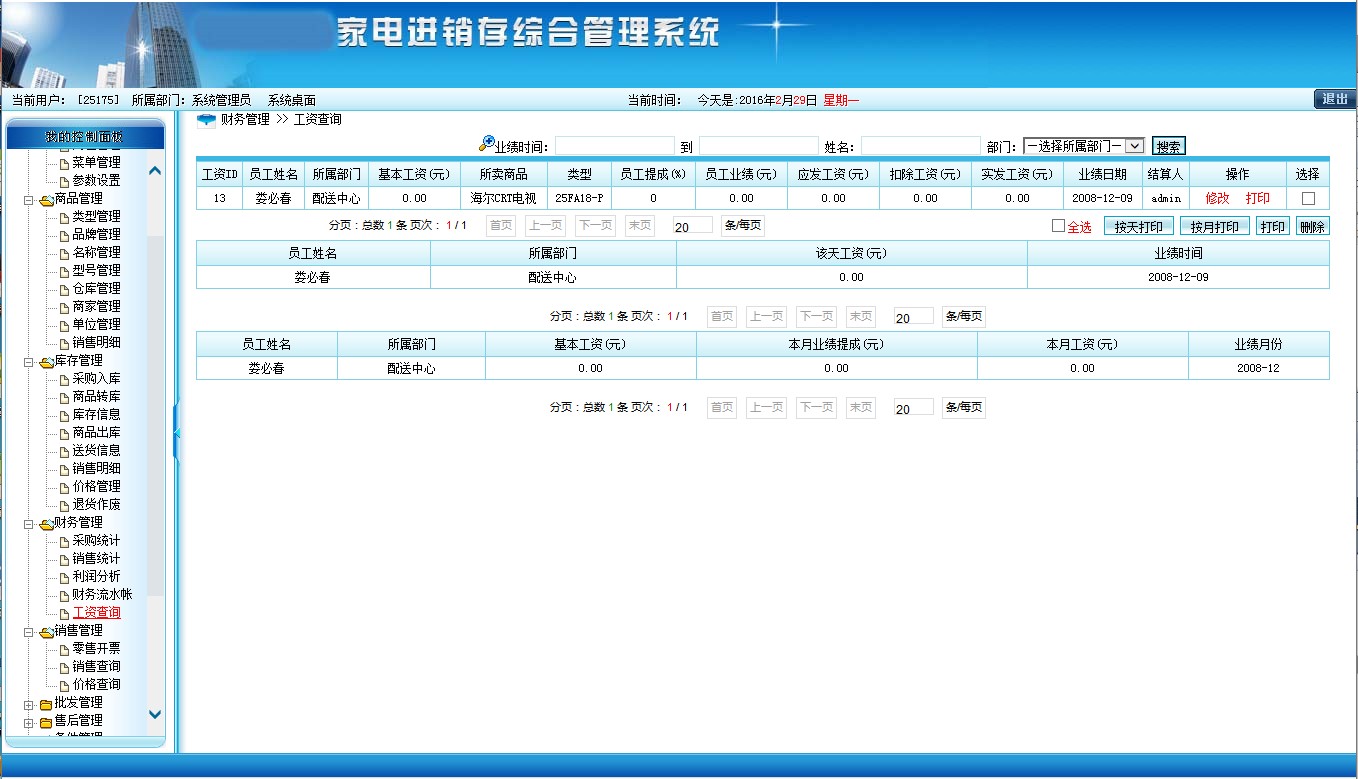Click the 修改 link for 娄必春
This screenshot has height=779, width=1358.
pos(1217,199)
